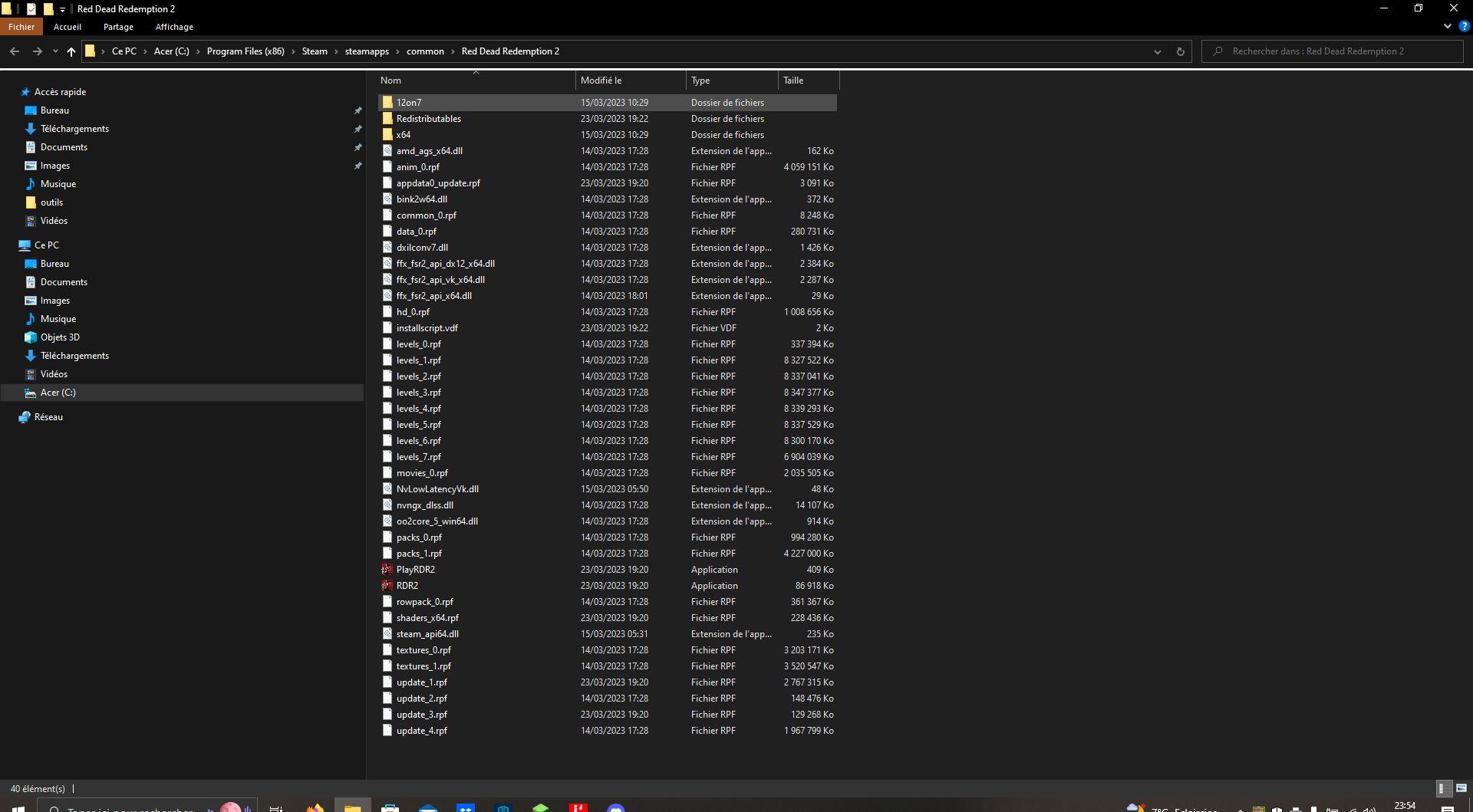Click steamapps in the address breadcrumb
The height and width of the screenshot is (812, 1473).
click(367, 51)
